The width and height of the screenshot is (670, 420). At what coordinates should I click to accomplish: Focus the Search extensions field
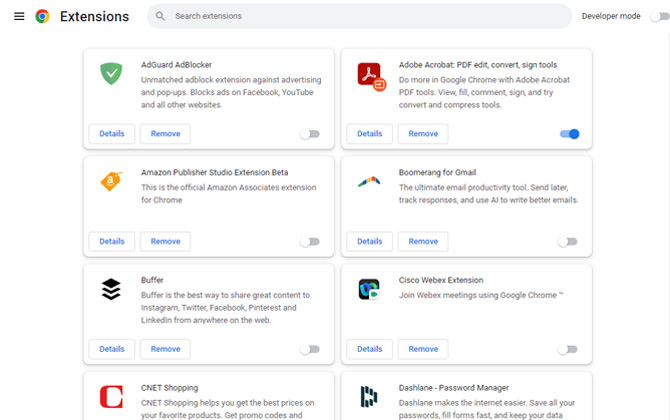(x=359, y=16)
